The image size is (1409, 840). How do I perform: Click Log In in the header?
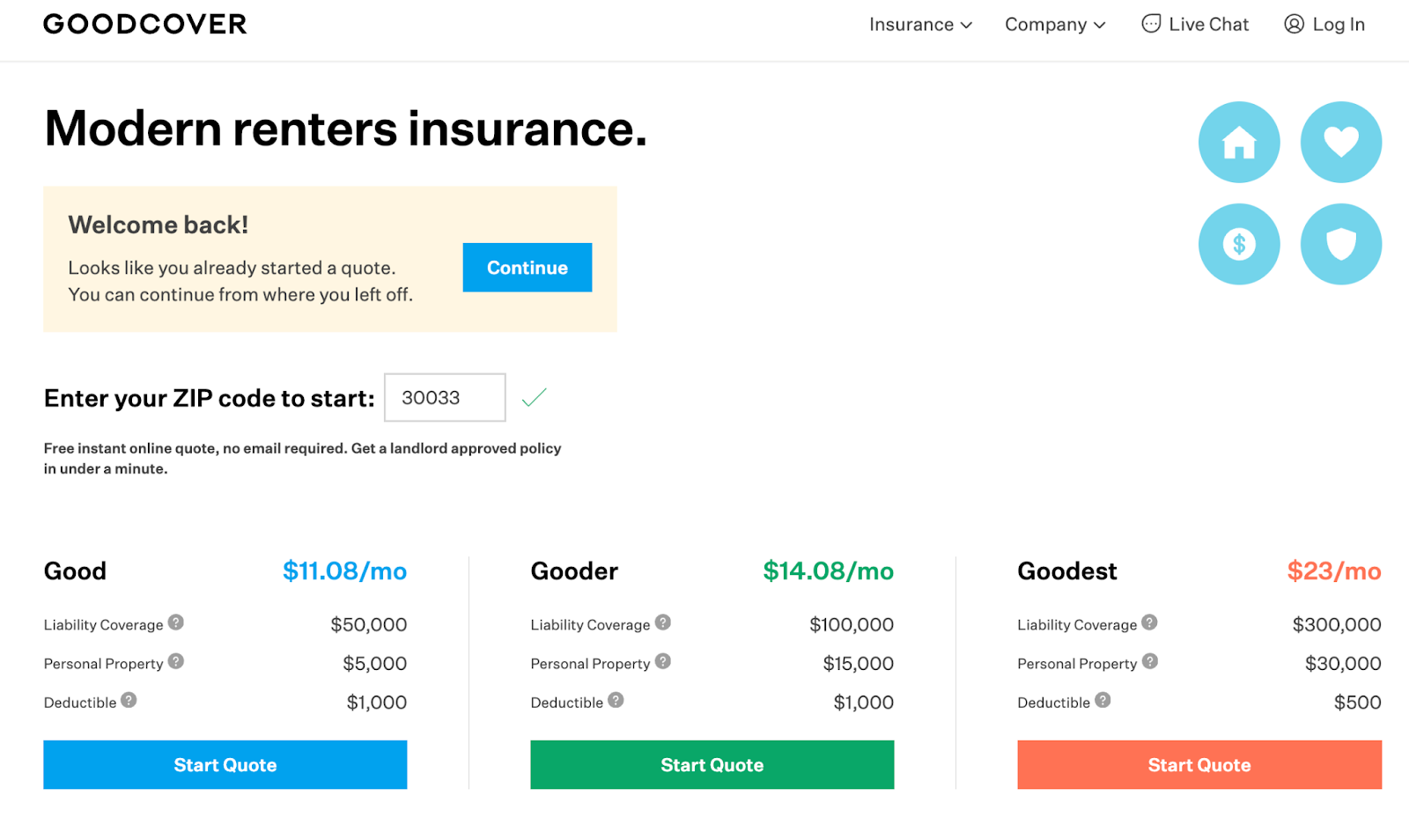click(x=1324, y=25)
